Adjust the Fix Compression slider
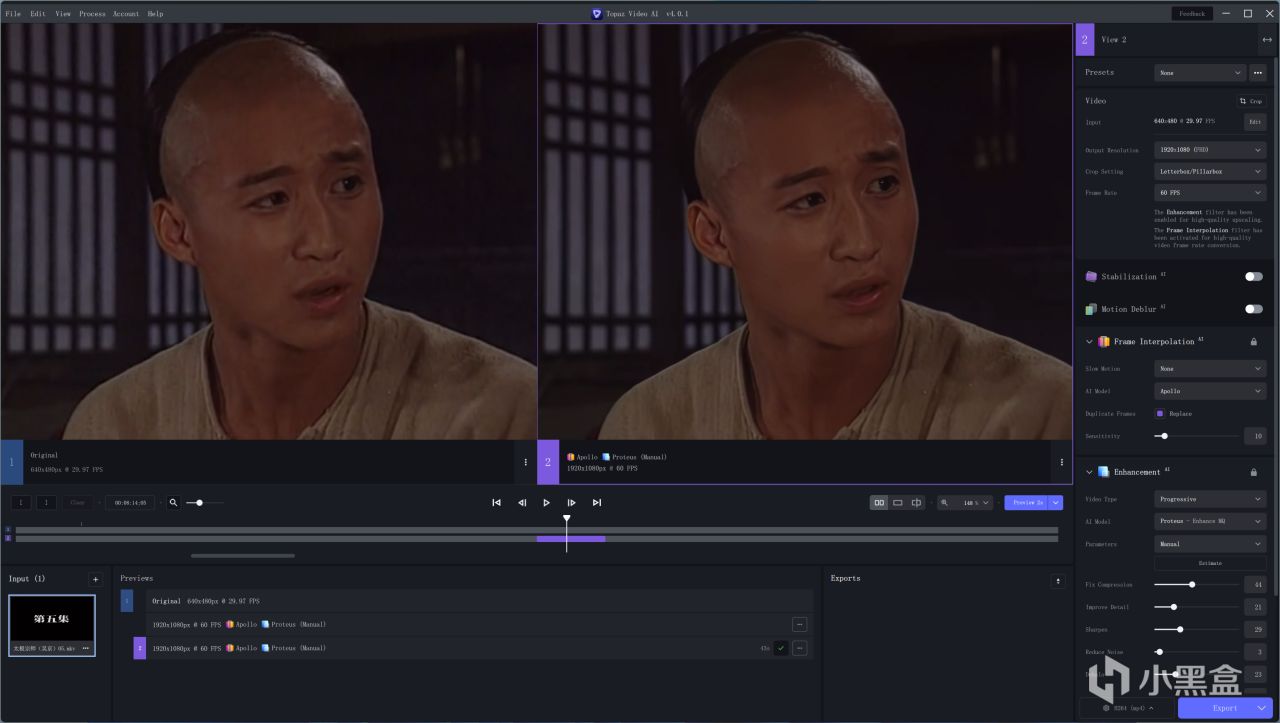This screenshot has height=723, width=1280. pyautogui.click(x=1196, y=584)
